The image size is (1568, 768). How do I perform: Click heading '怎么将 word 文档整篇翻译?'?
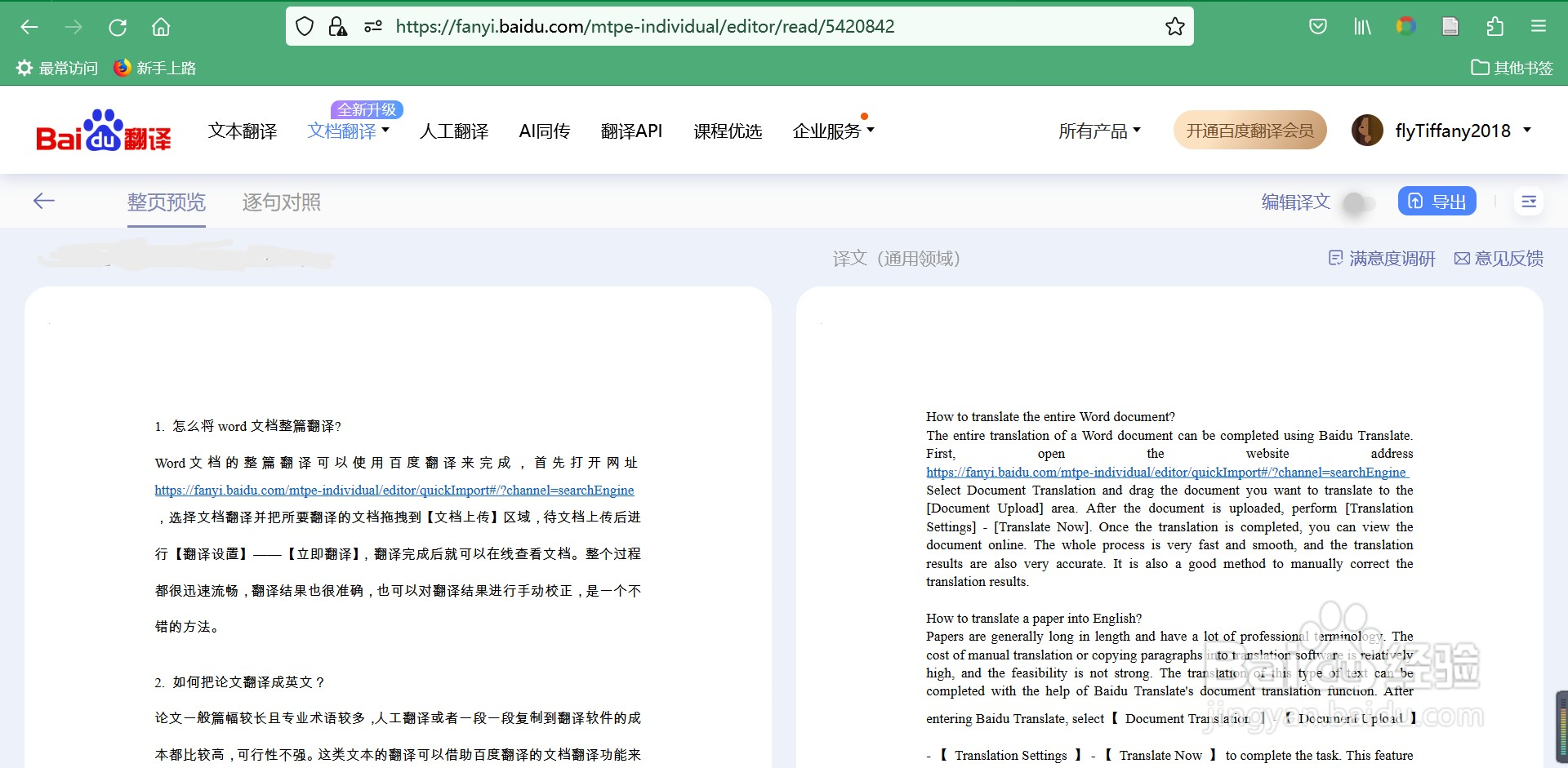click(257, 426)
